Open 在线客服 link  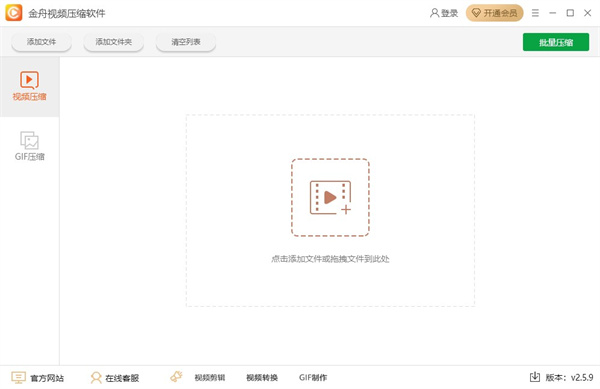(x=122, y=378)
